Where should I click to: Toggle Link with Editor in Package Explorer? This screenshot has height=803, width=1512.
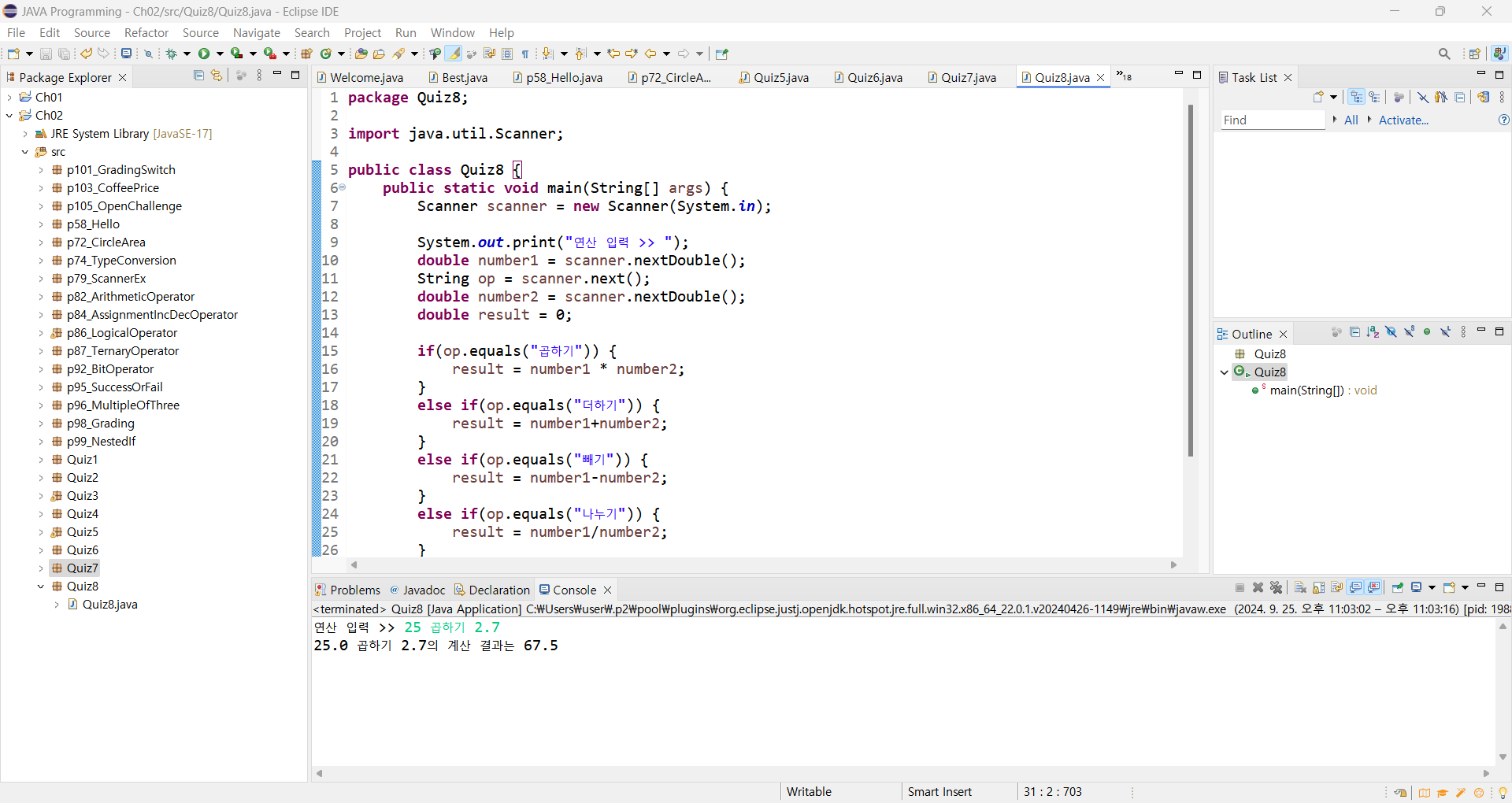click(x=217, y=76)
